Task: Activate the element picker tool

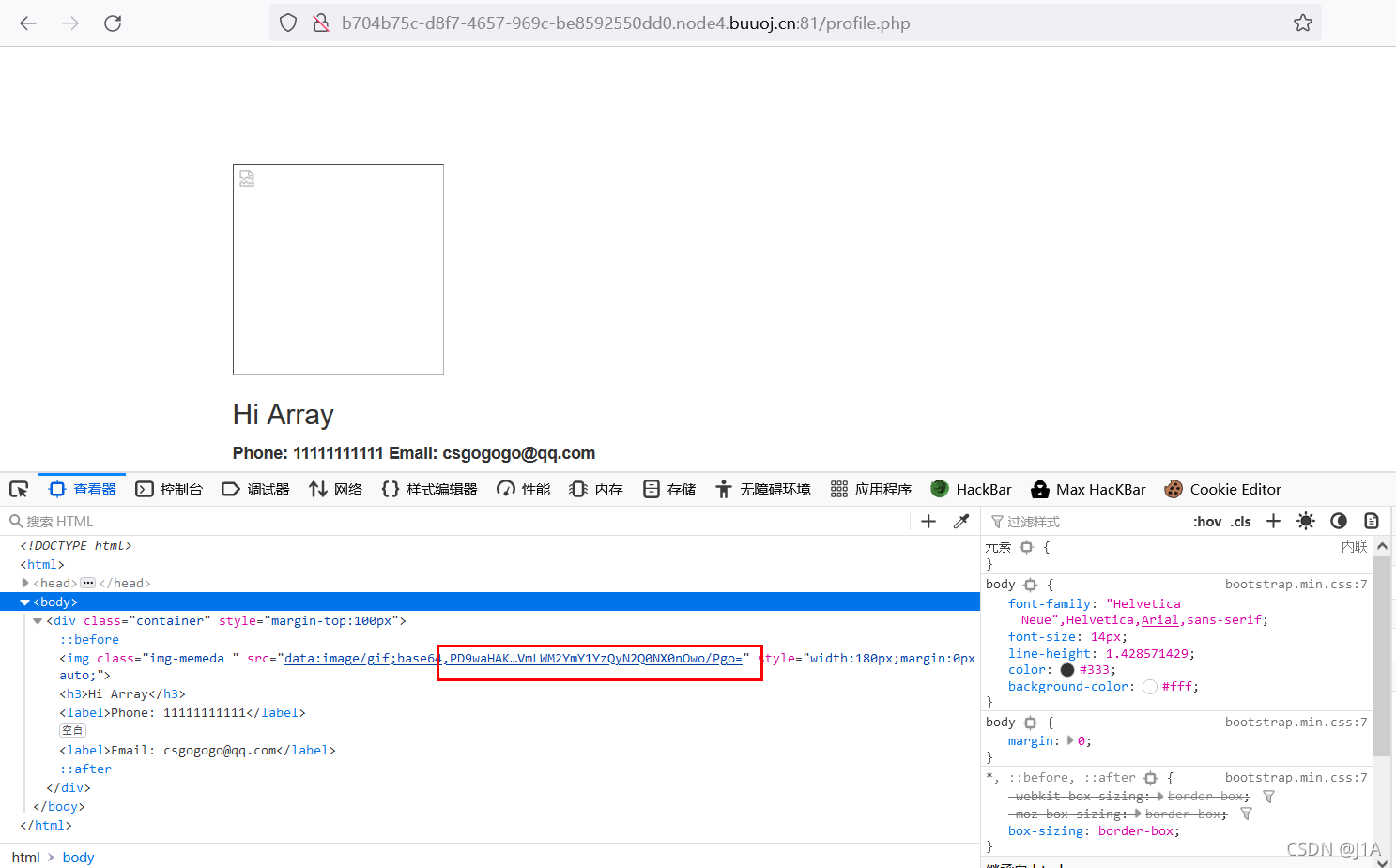Action: [19, 489]
